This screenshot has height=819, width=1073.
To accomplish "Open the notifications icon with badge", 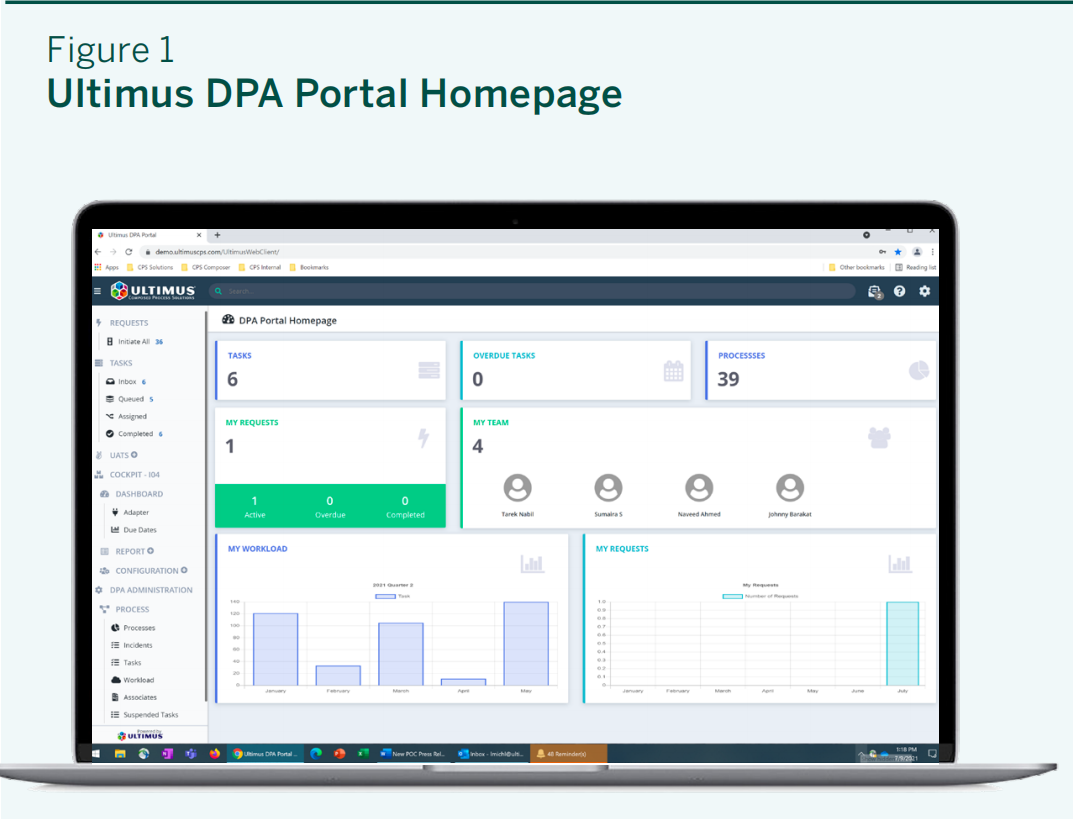I will 875,291.
